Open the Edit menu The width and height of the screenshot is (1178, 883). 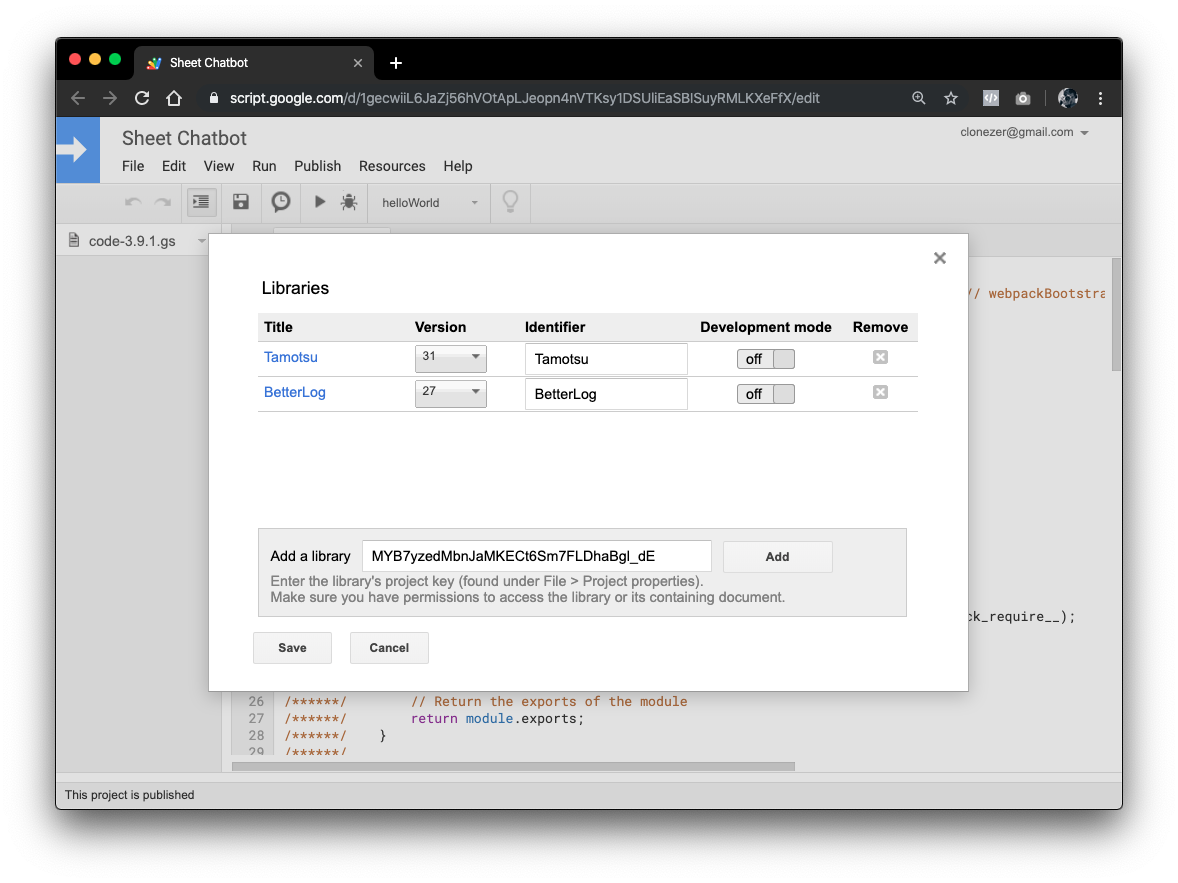coord(174,166)
